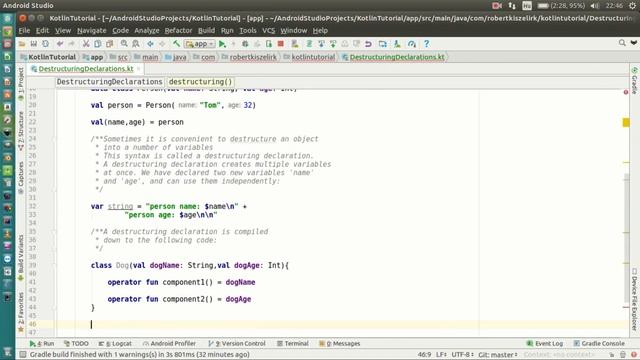The image size is (640, 360).
Task: Click the Cut scissors icon
Action: coord(86,44)
